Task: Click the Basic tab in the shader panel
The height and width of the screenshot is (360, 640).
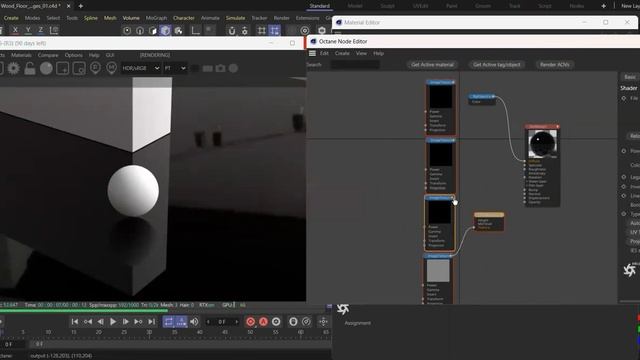Action: [x=630, y=77]
